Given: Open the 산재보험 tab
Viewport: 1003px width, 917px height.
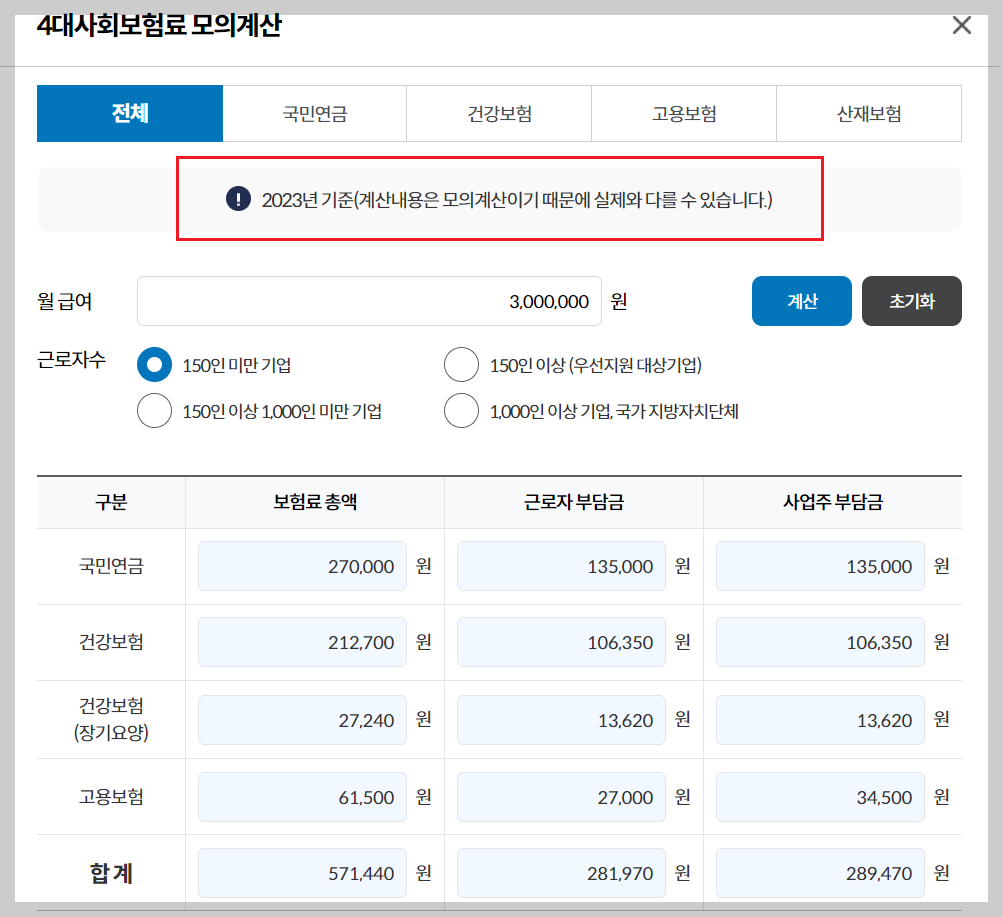Looking at the screenshot, I should click(x=868, y=113).
